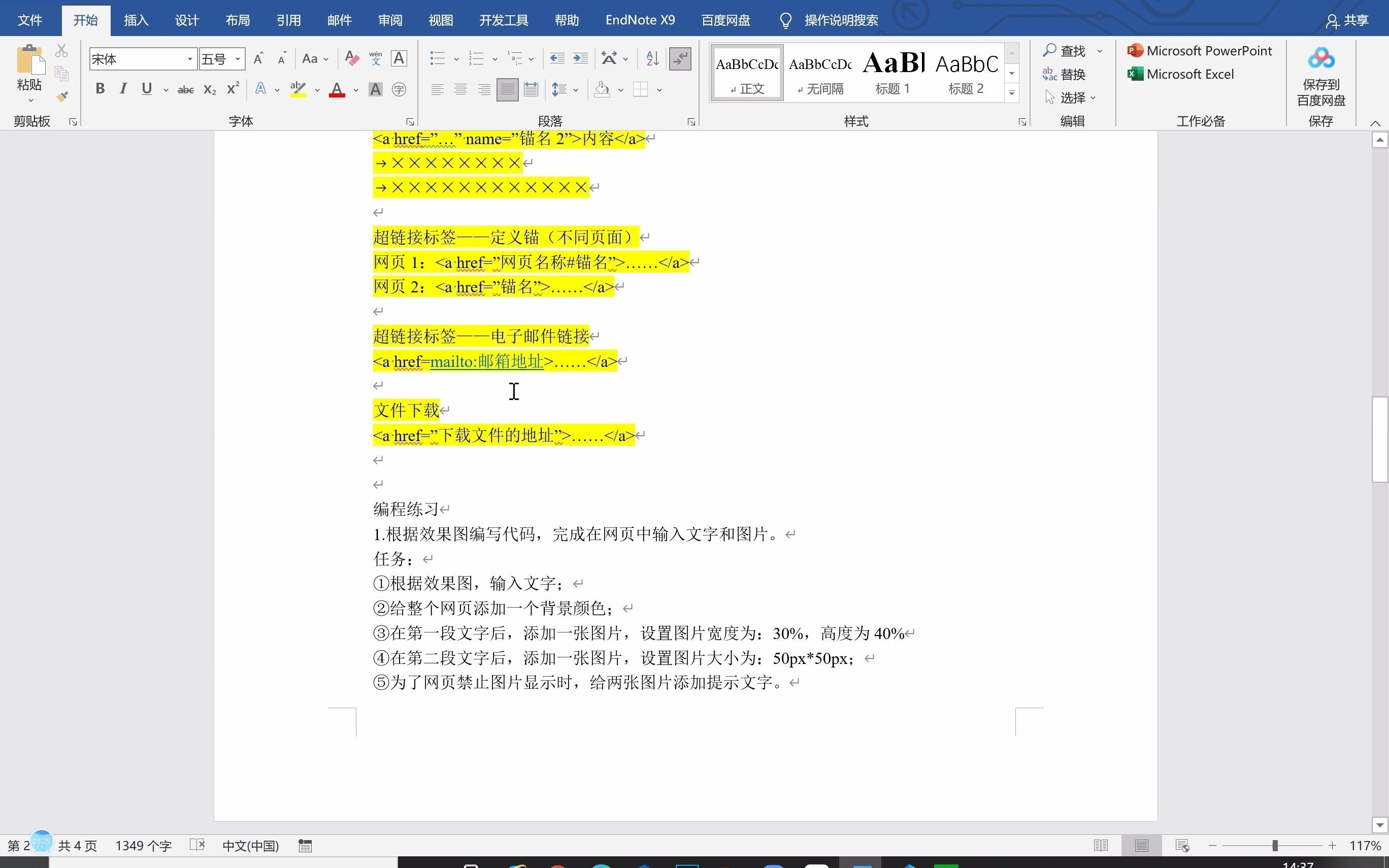Open the 插入 ribbon tab
This screenshot has width=1389, height=868.
(x=136, y=20)
